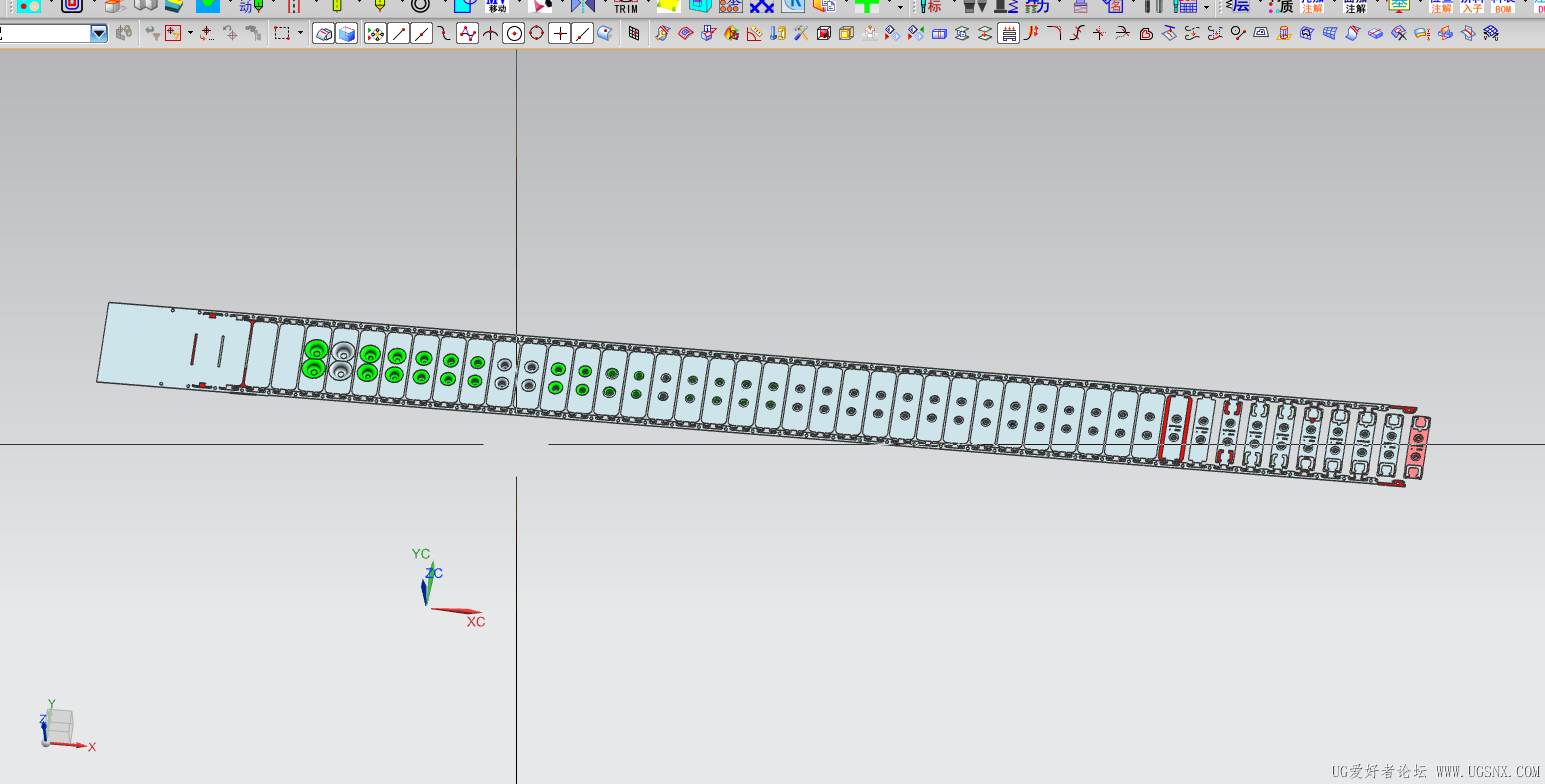Expand the arrow beside the red-square selection icon
The height and width of the screenshot is (784, 1545).
tap(190, 34)
